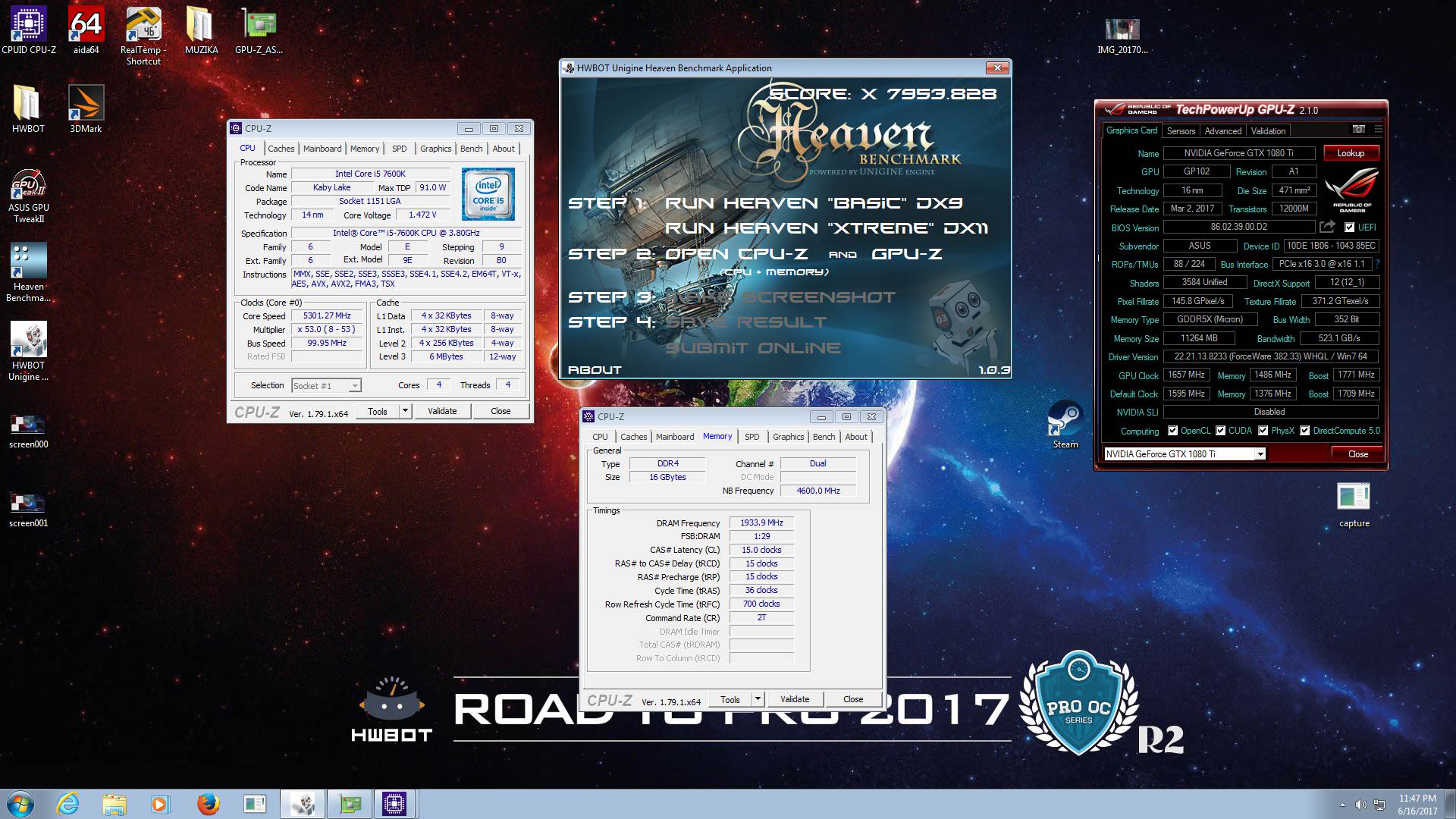This screenshot has height=819, width=1456.
Task: Launch the 3DMark desktop shortcut
Action: coord(86,109)
